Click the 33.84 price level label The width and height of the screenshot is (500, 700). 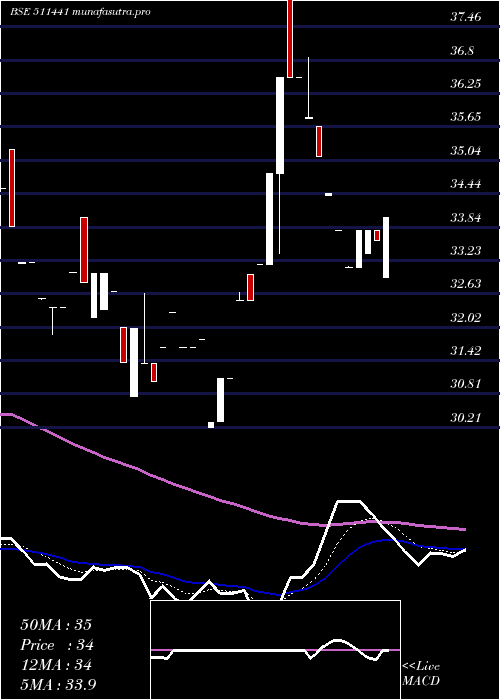[466, 218]
